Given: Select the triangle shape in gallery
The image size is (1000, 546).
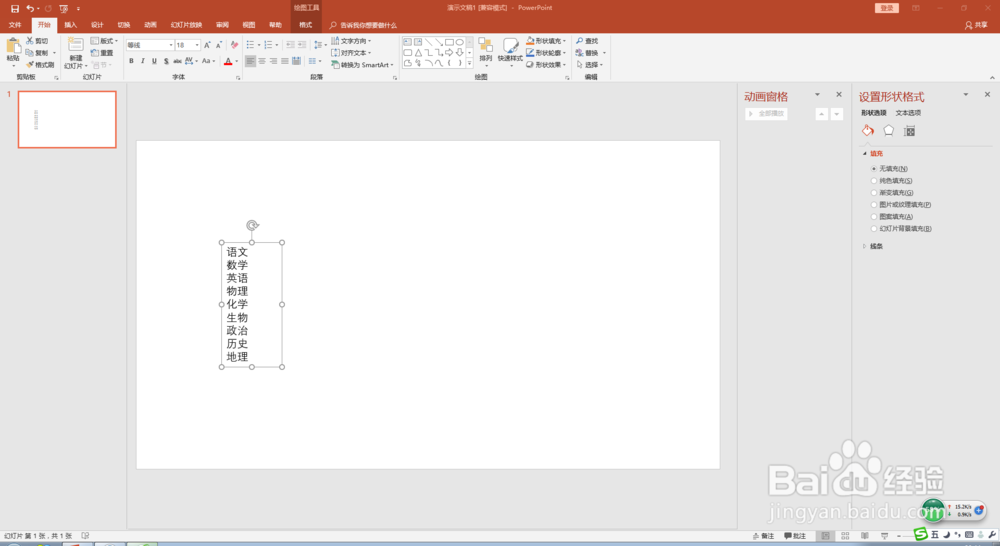Looking at the screenshot, I should tap(418, 52).
